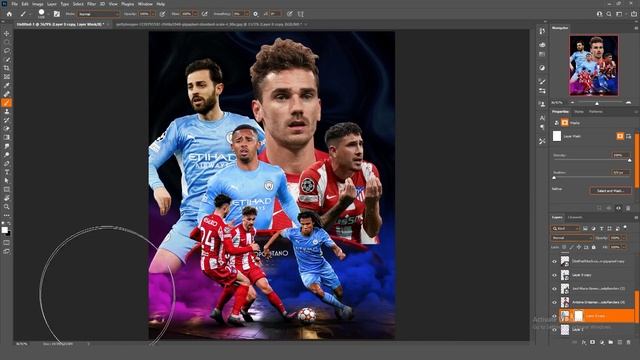Viewport: 640px width, 360px height.
Task: Switch to the second document tab
Action: tap(209, 24)
